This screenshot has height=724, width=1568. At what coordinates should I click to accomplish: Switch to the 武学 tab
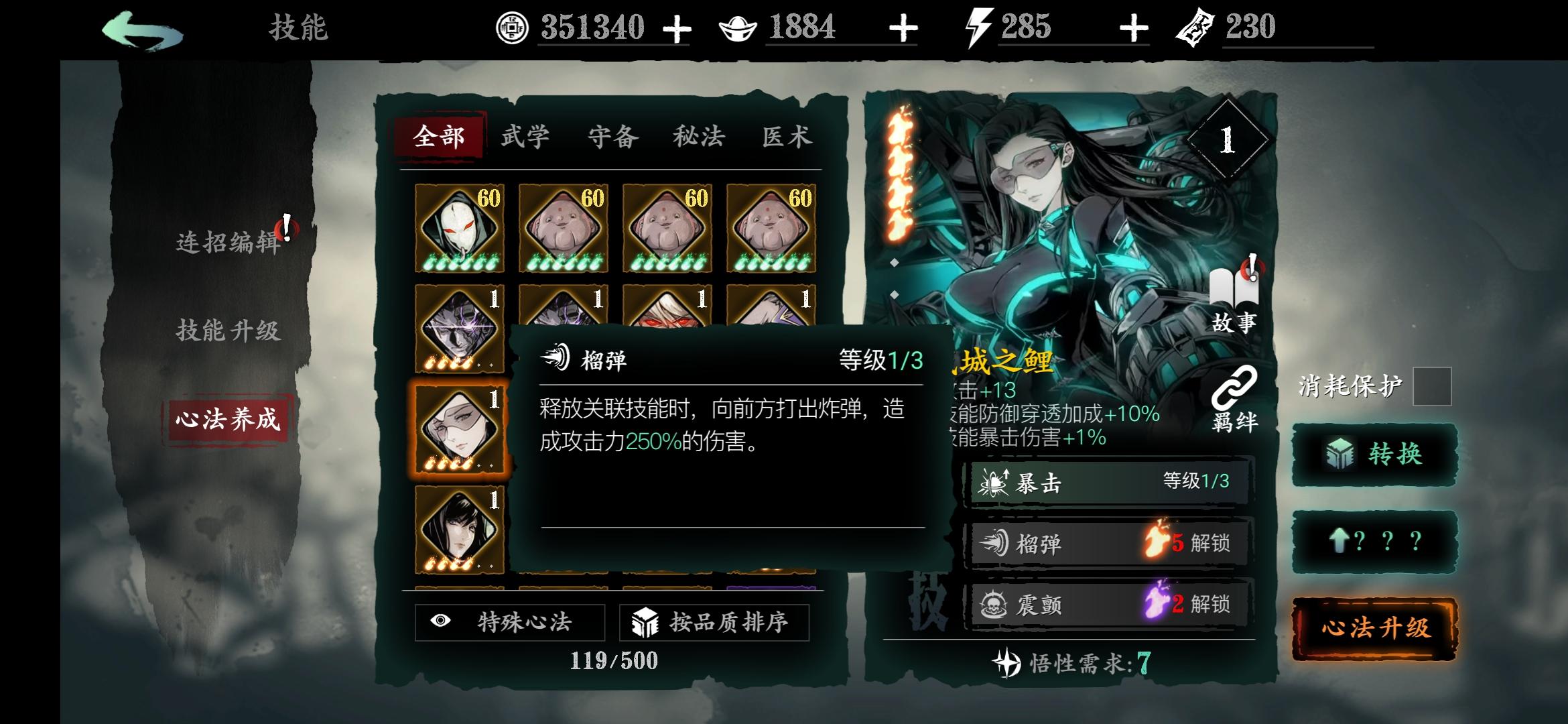pos(525,137)
